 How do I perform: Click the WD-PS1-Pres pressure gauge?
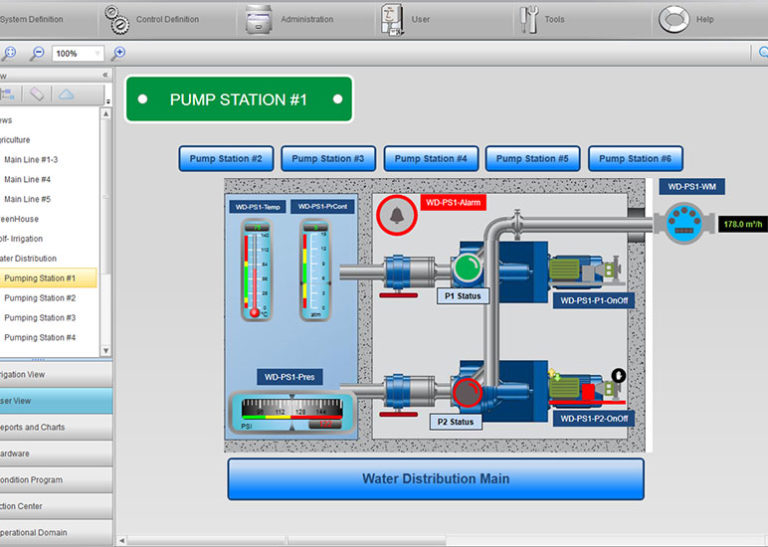[287, 412]
